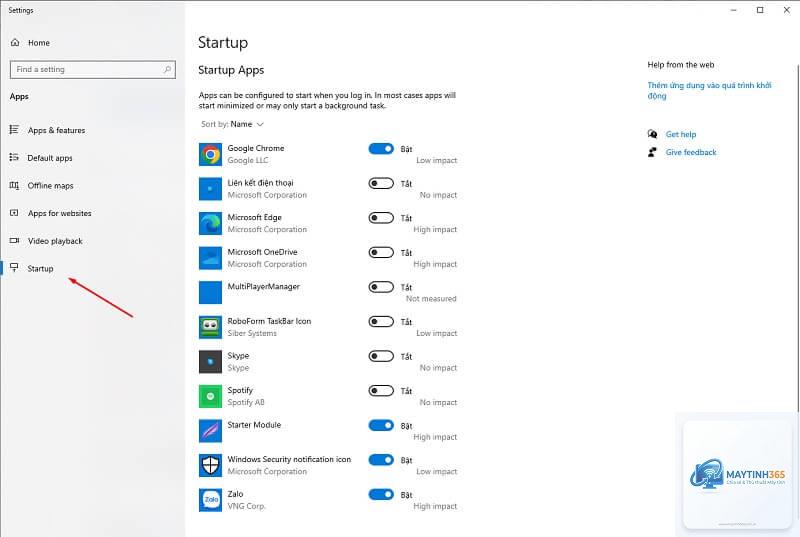Open the Give feedback link
Viewport: 800px width, 537px height.
691,152
